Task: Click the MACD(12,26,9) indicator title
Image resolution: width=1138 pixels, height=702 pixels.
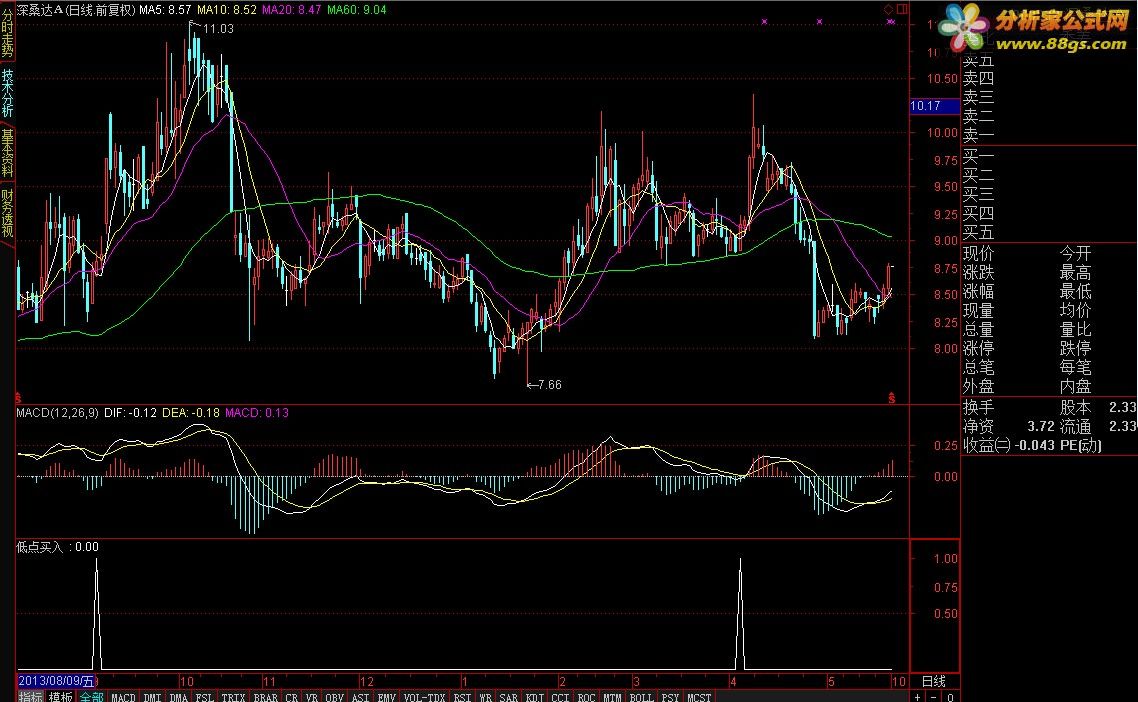Action: click(57, 413)
